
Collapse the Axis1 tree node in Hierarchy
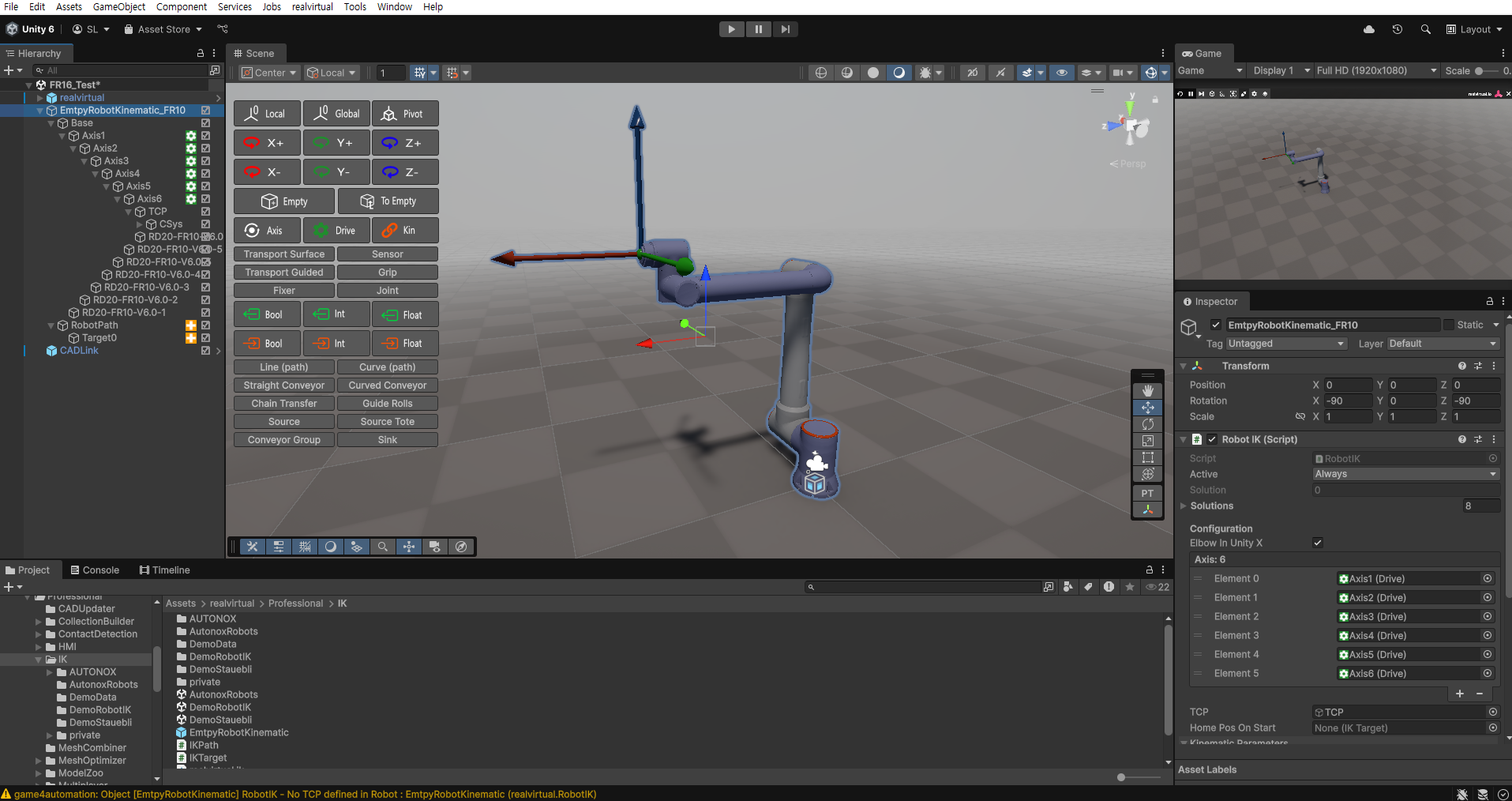tap(63, 136)
